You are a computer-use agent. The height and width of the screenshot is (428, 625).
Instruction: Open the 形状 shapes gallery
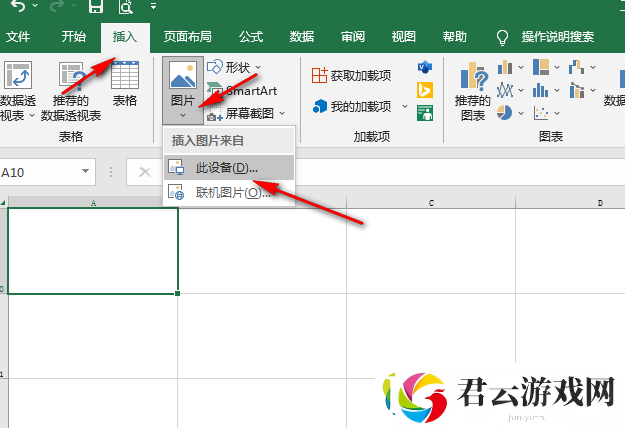pos(234,67)
